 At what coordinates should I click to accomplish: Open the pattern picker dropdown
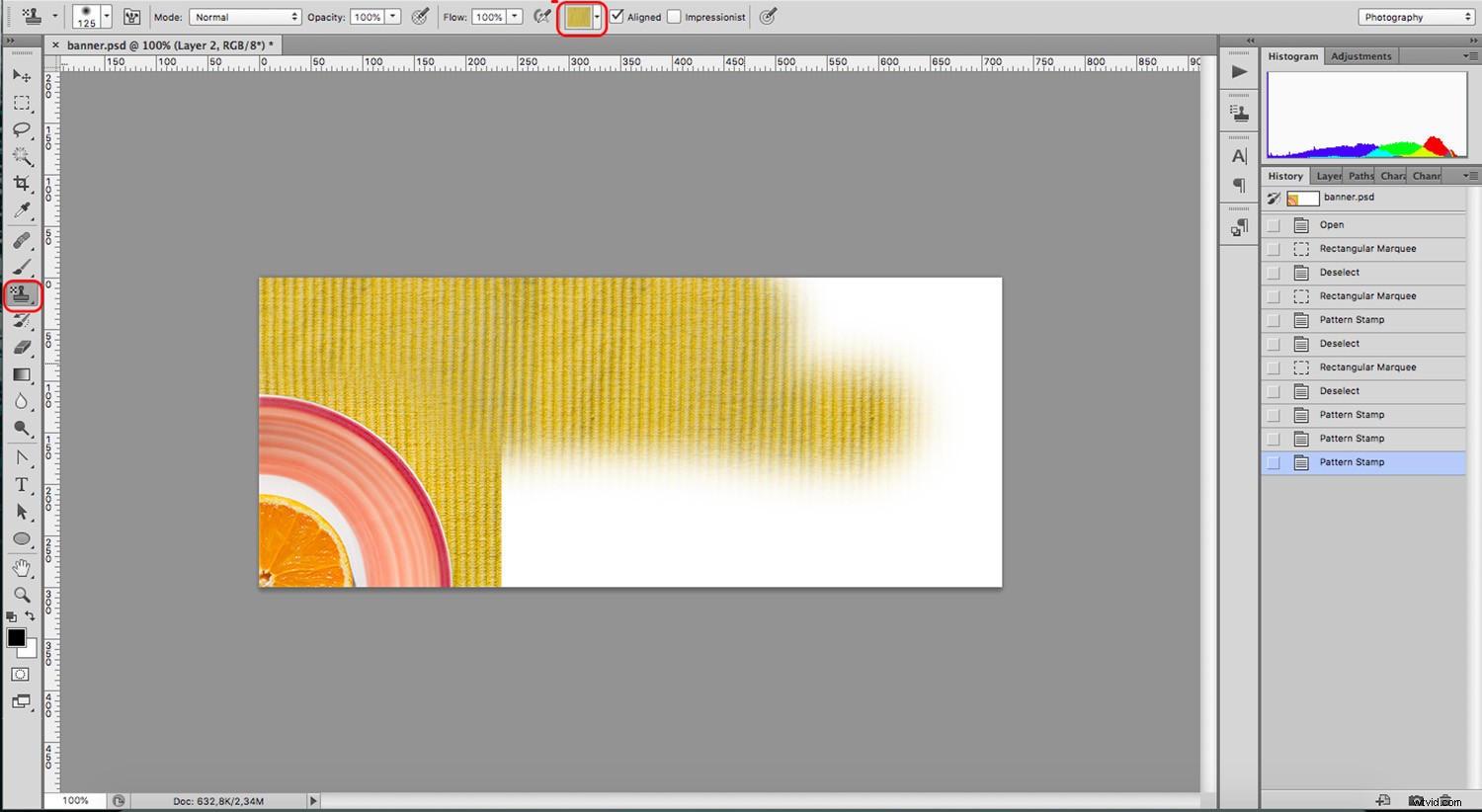click(596, 17)
